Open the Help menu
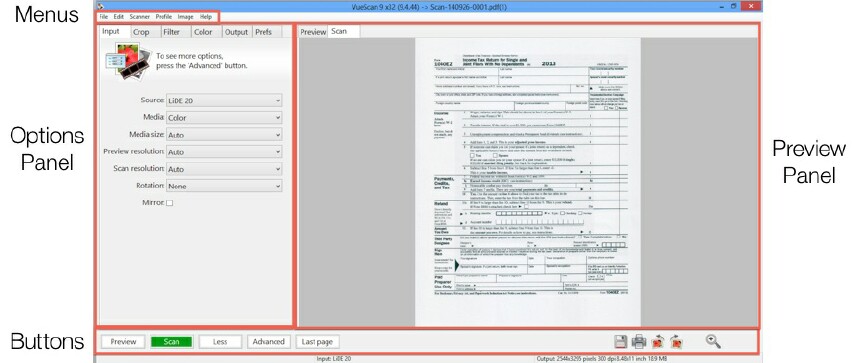The width and height of the screenshot is (855, 363). click(206, 17)
